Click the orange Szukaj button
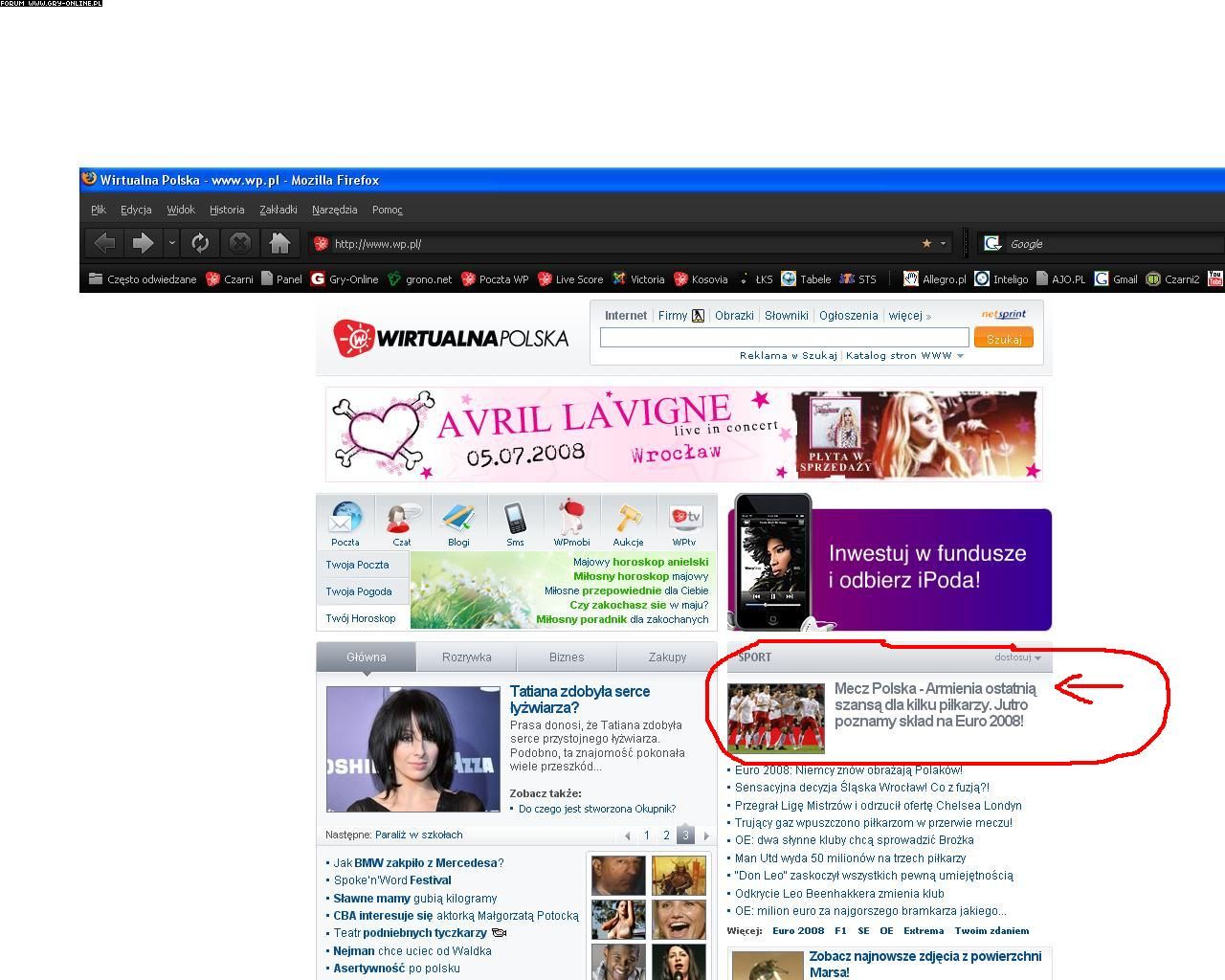Screen dimensions: 1225x980 [x=1004, y=338]
